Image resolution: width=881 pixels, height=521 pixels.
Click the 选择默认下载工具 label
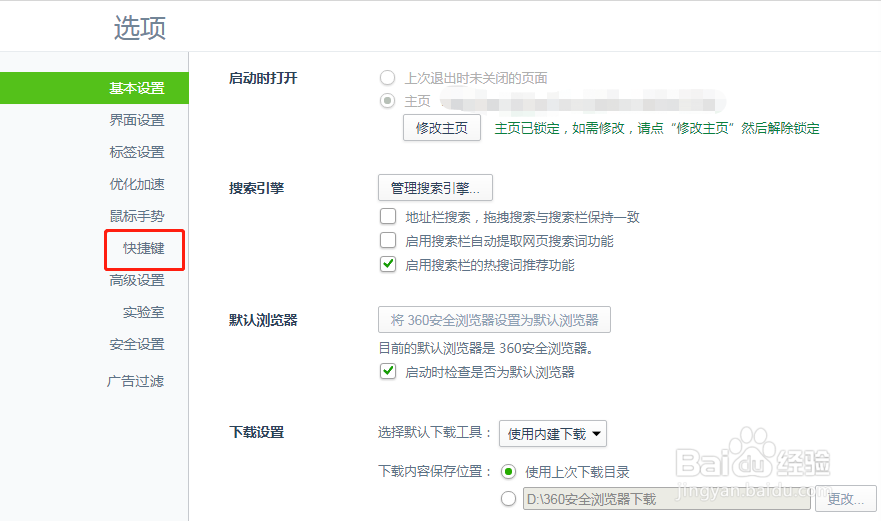435,432
